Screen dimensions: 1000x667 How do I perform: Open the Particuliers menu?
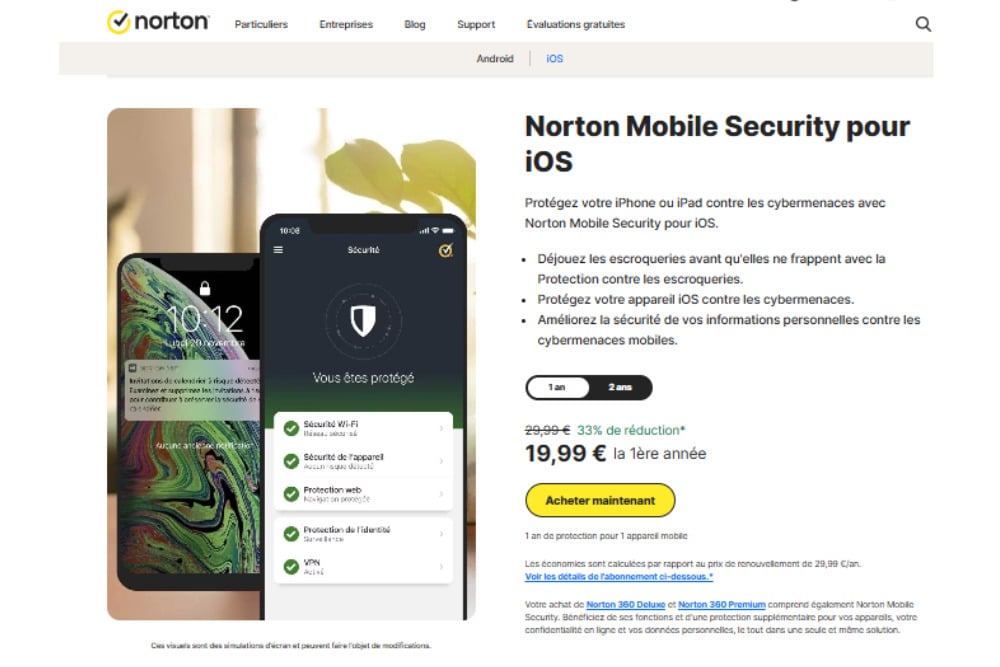(x=261, y=24)
